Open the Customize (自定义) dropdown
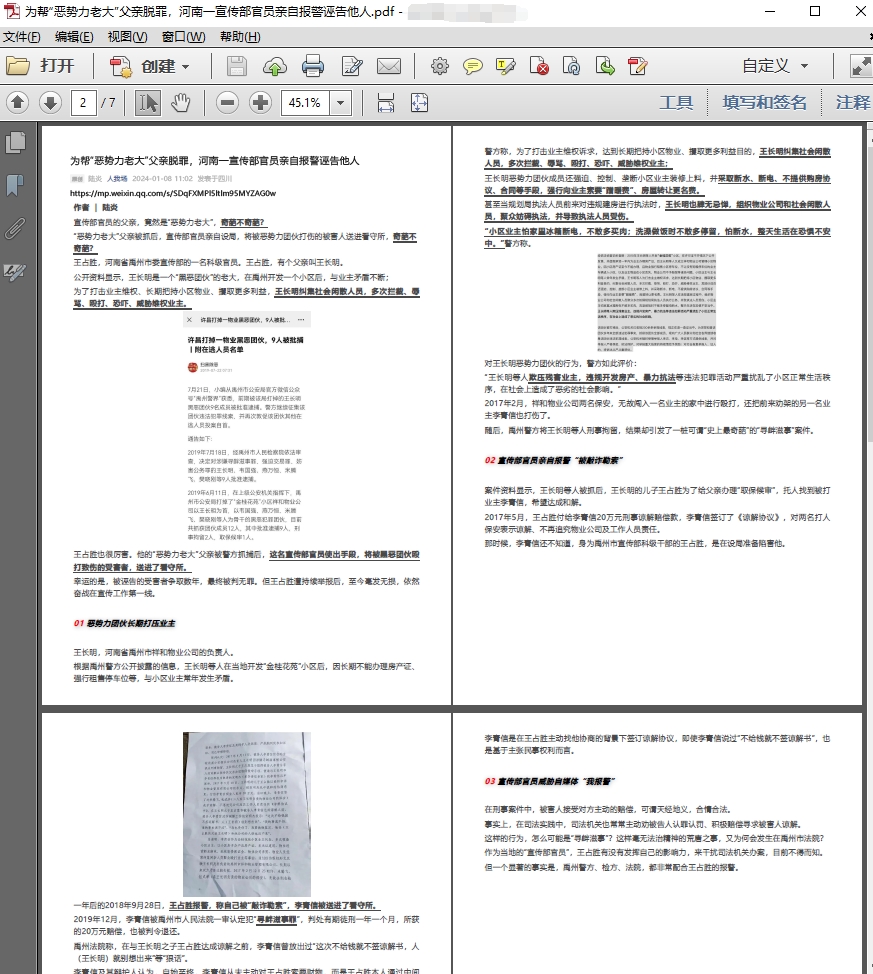Viewport: 873px width, 974px height. (775, 66)
